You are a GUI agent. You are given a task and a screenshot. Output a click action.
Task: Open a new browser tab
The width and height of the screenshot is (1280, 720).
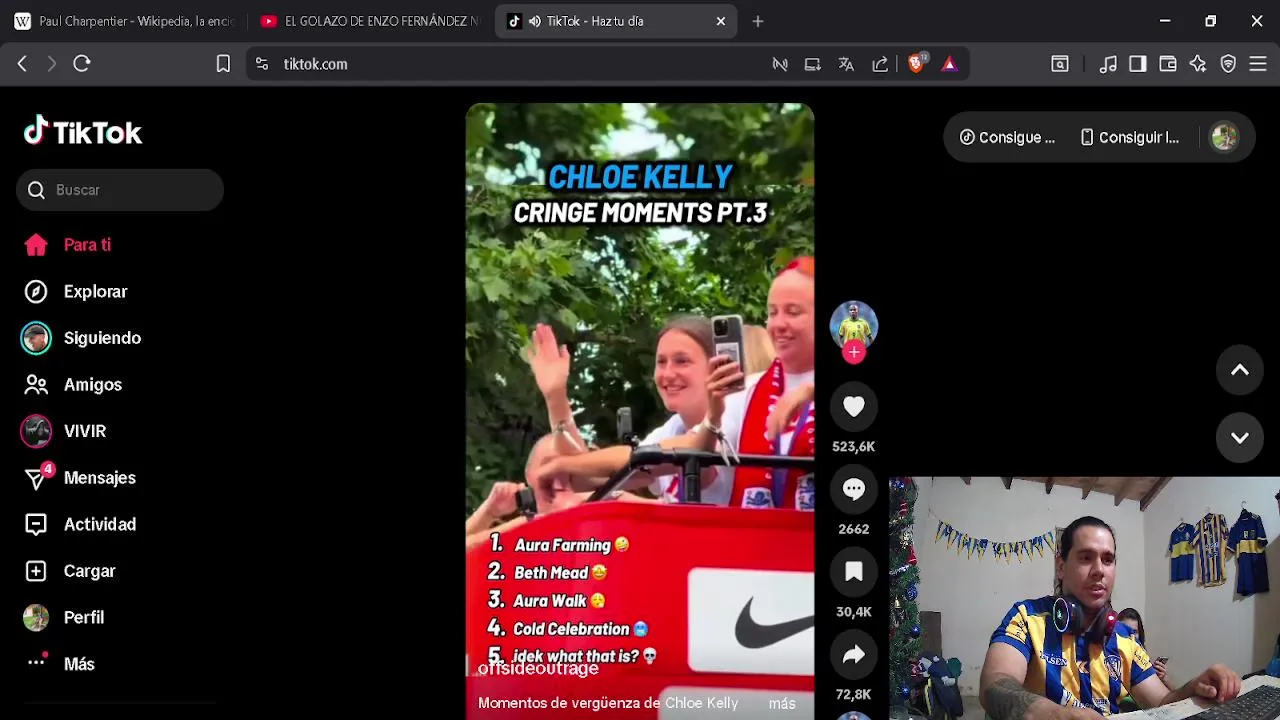[x=758, y=21]
